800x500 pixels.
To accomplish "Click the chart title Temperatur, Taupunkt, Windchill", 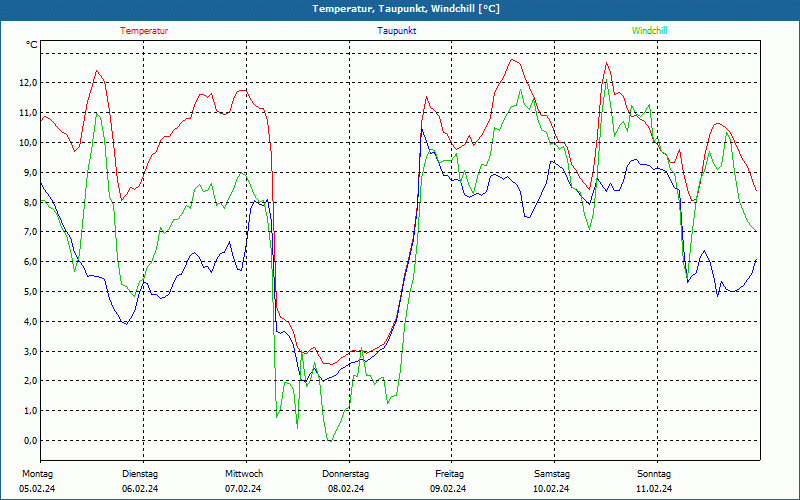I will (x=406, y=9).
